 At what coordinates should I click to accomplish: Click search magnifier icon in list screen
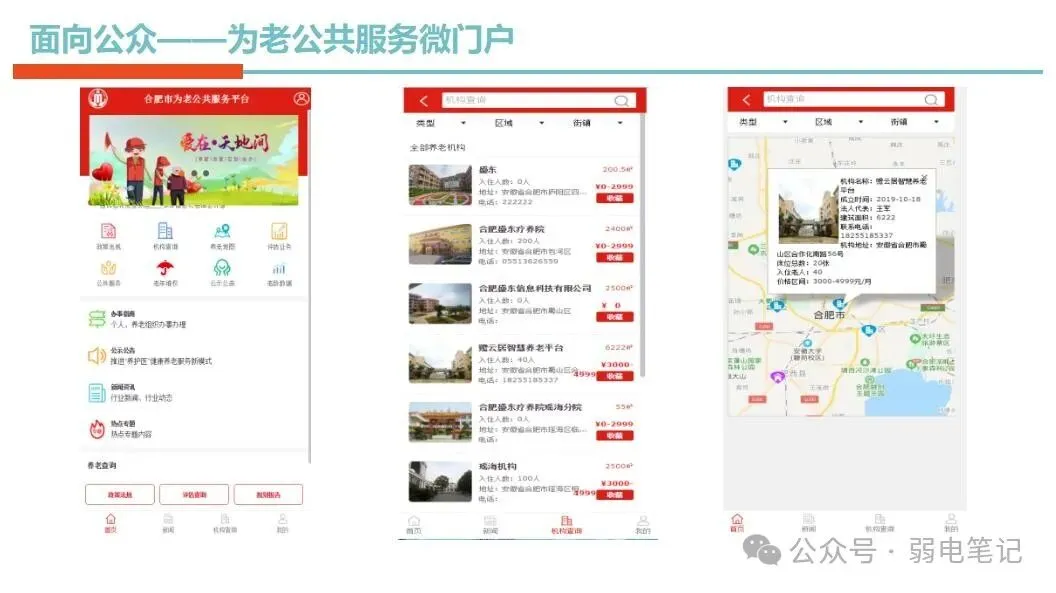(x=621, y=100)
